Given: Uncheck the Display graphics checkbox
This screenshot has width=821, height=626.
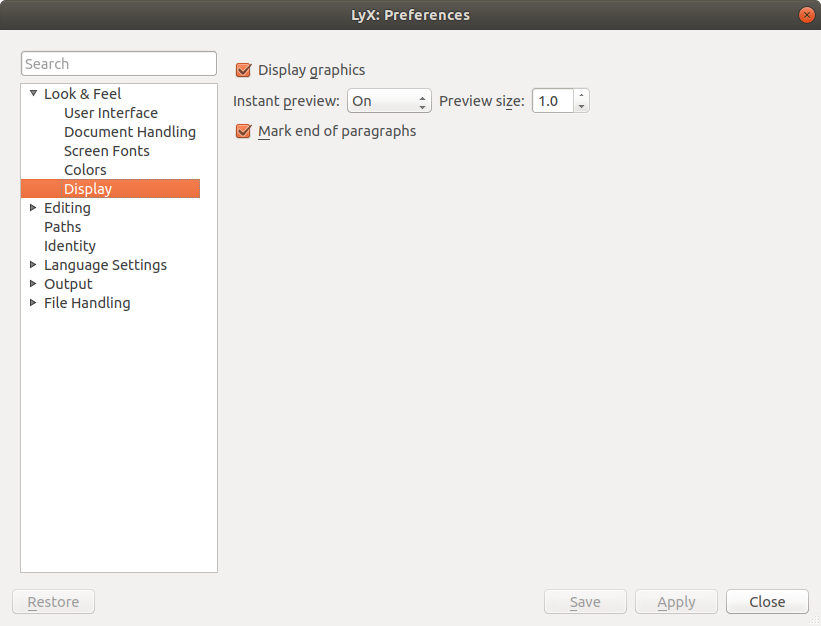Looking at the screenshot, I should 243,70.
